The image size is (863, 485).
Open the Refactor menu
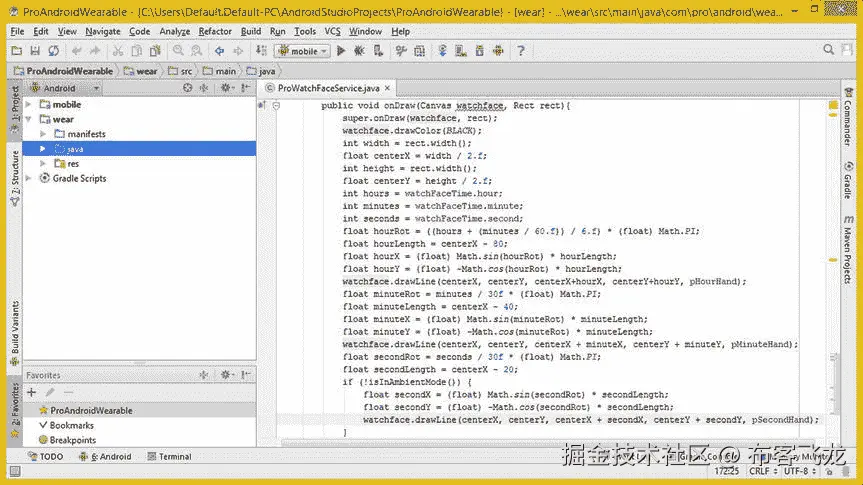(215, 31)
